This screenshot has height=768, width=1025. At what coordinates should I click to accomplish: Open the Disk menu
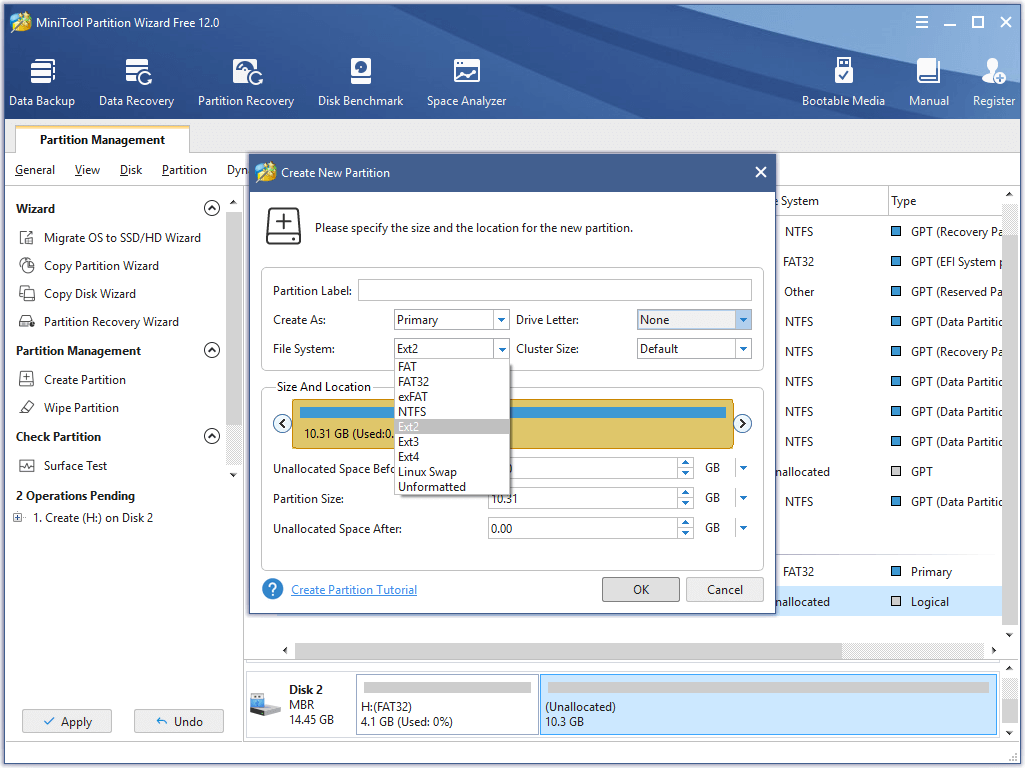[131, 170]
